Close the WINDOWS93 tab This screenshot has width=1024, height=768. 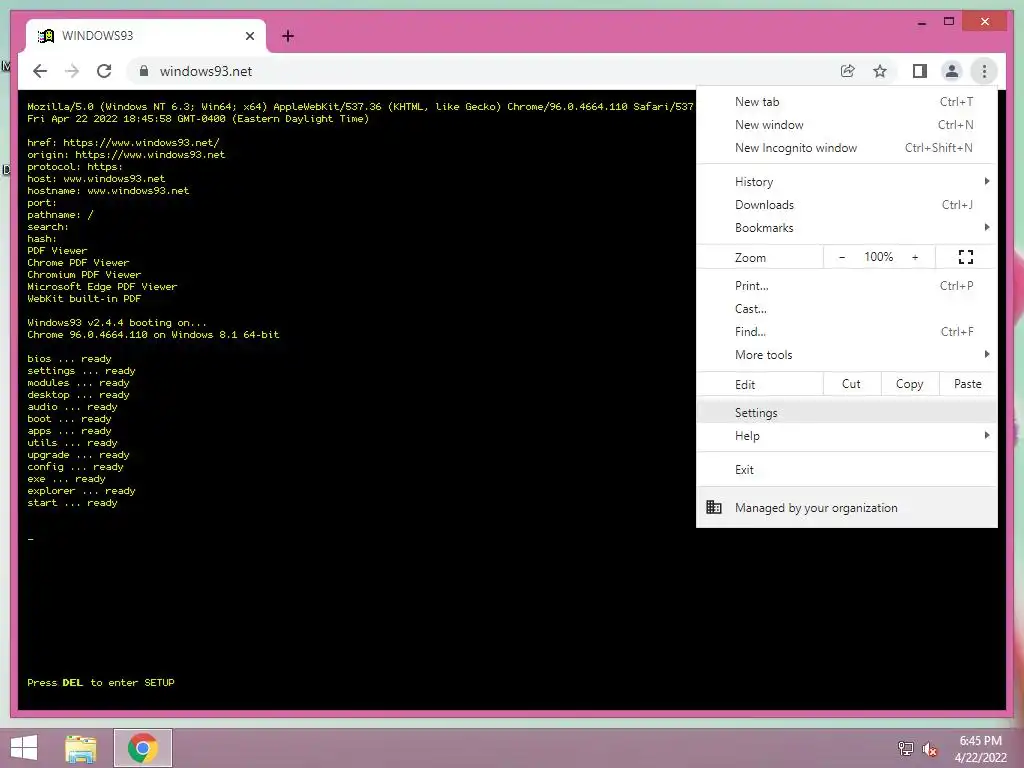coord(249,36)
